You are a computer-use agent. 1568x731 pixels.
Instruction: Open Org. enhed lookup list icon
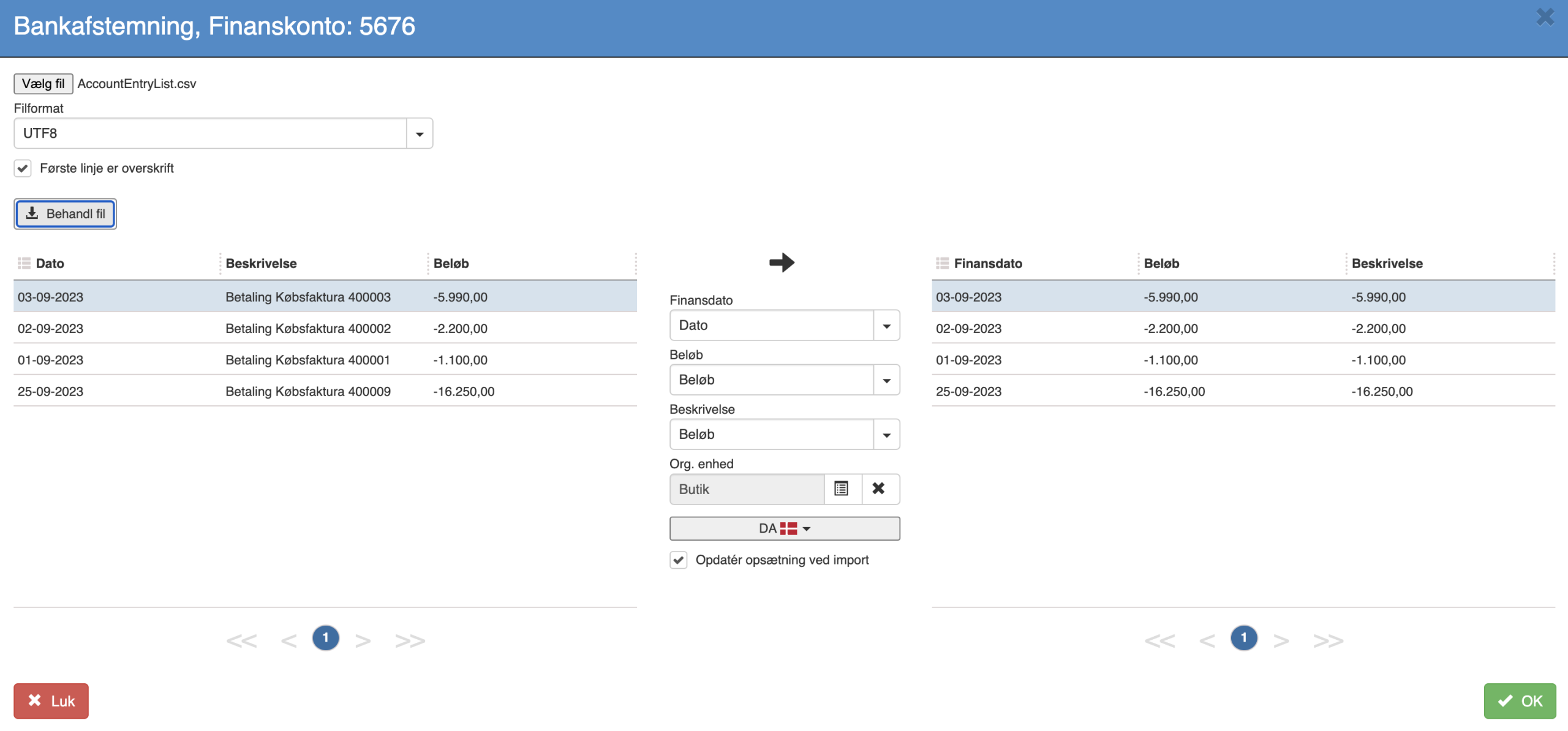pos(842,489)
